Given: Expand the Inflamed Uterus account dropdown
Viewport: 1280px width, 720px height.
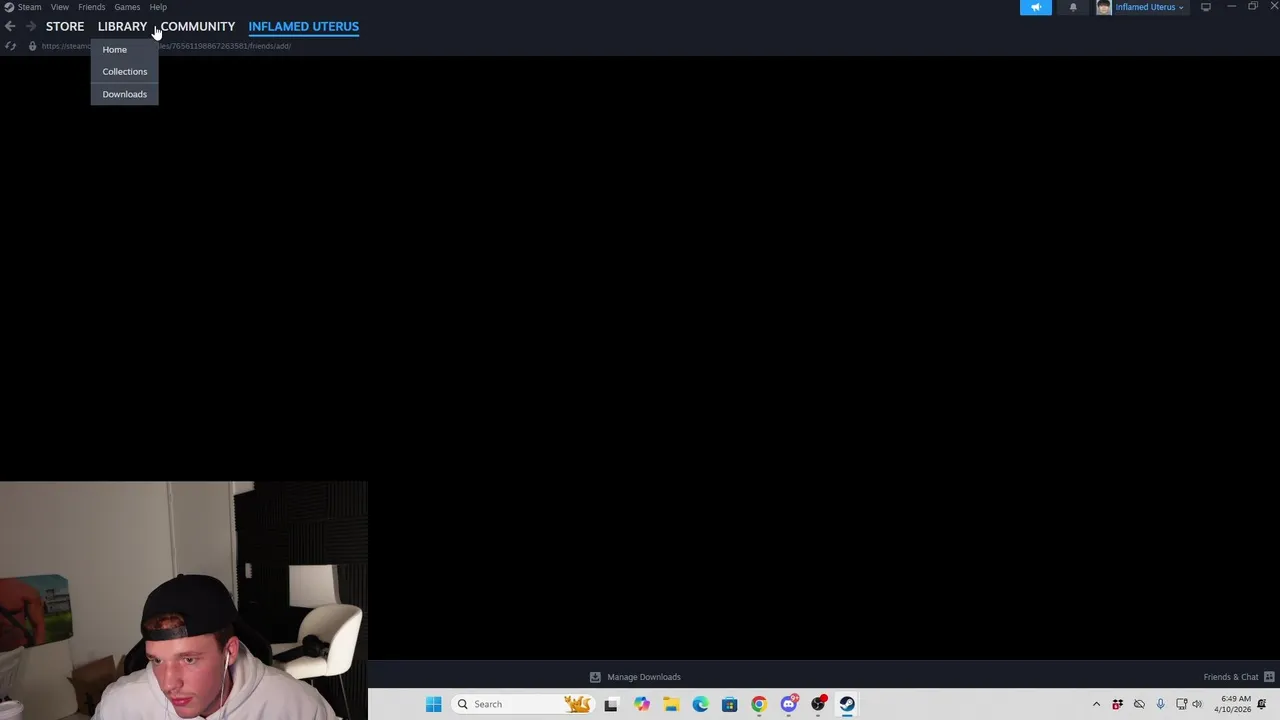Looking at the screenshot, I should [1149, 7].
